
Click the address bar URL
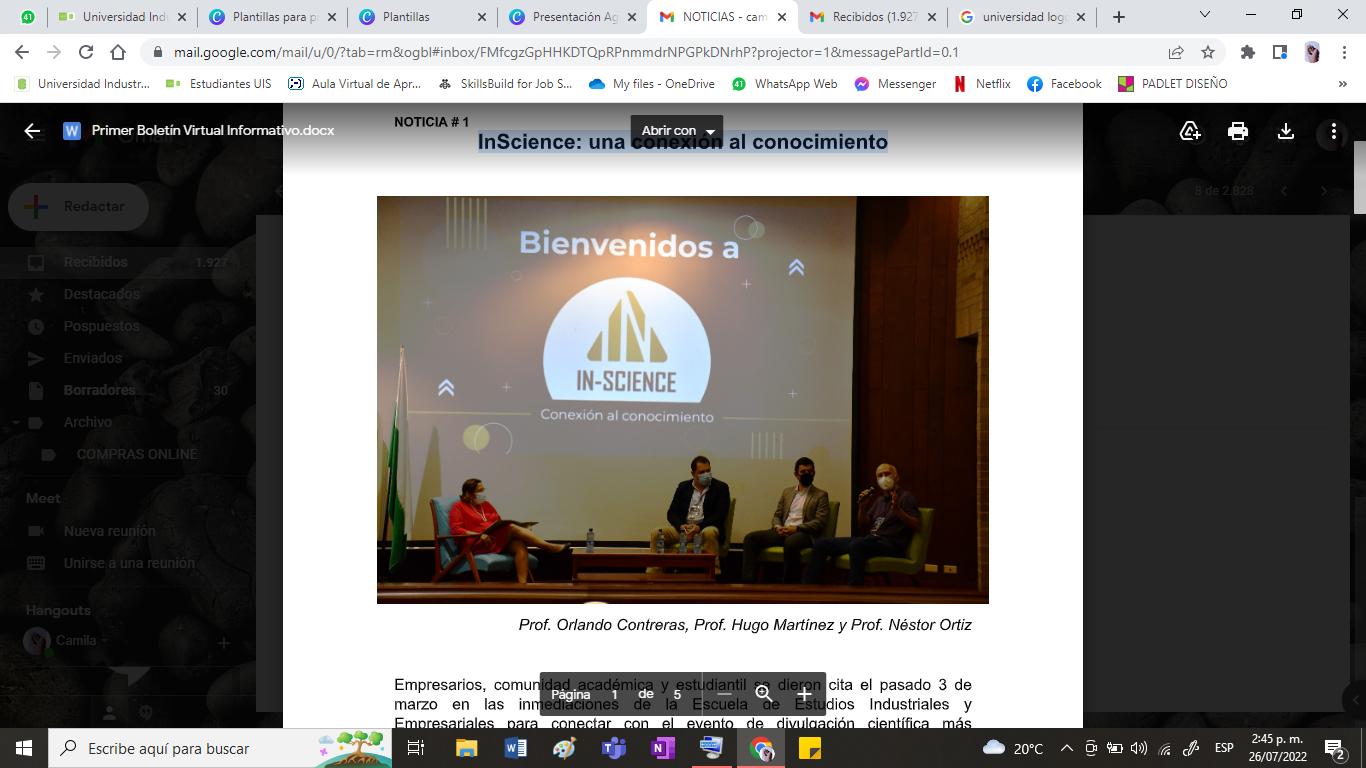(x=566, y=52)
